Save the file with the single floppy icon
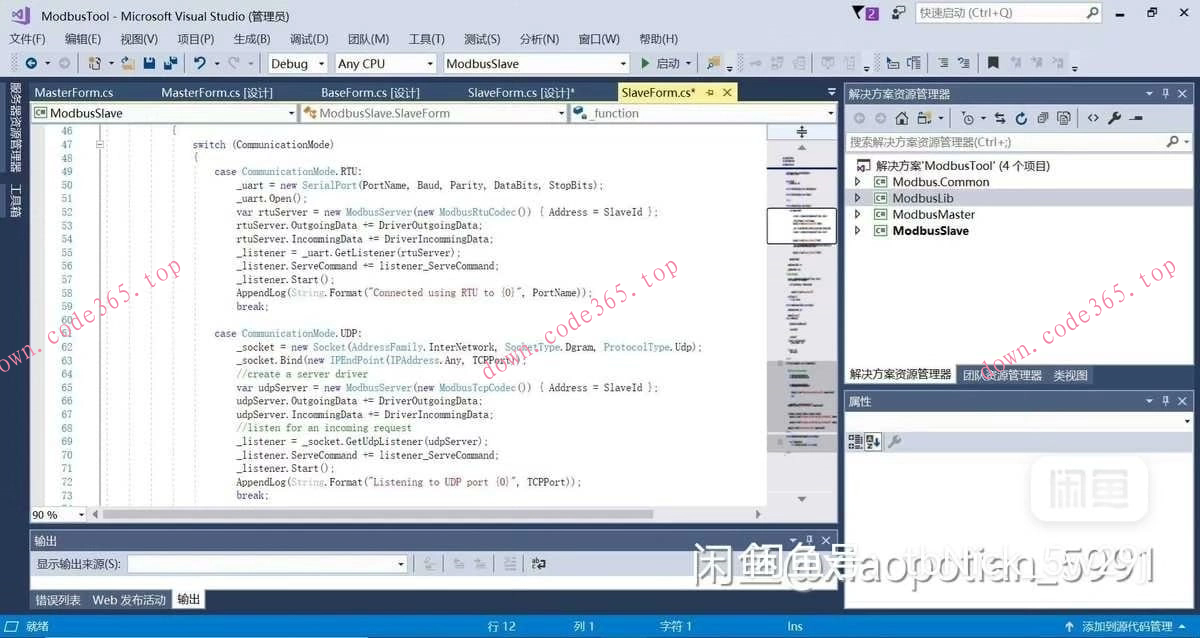Screen dimensions: 1200x638 [149, 63]
